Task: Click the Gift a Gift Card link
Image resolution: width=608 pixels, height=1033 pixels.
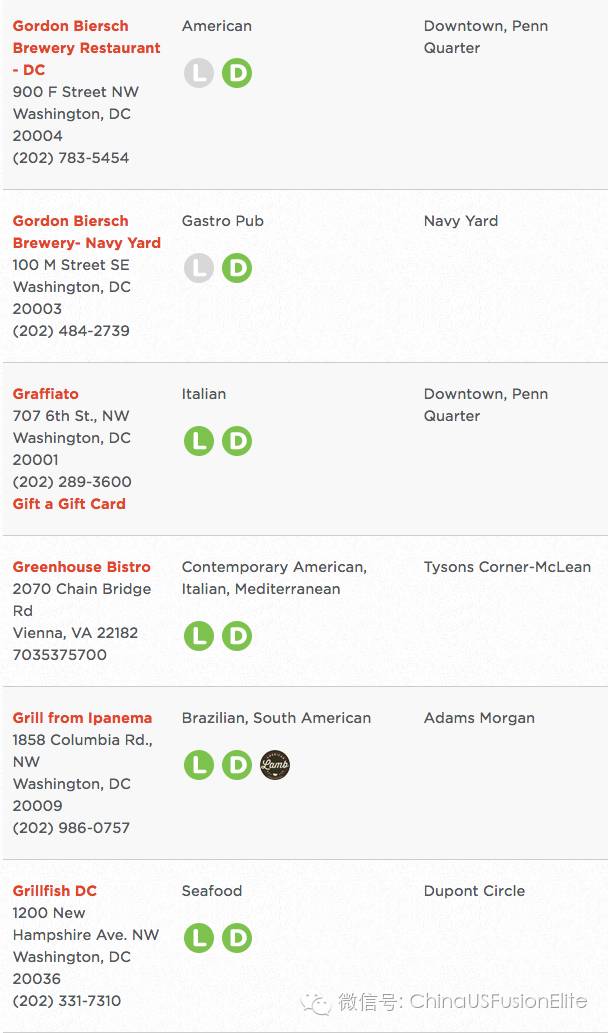Action: pos(69,503)
